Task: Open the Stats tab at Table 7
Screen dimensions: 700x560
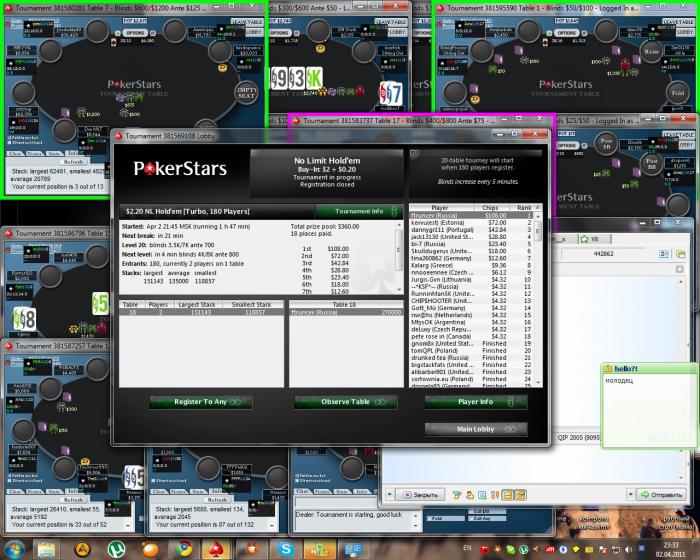Action: pyautogui.click(x=54, y=153)
